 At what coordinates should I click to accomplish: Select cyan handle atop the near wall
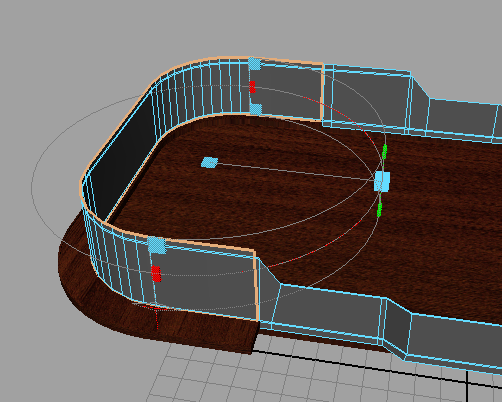[157, 245]
